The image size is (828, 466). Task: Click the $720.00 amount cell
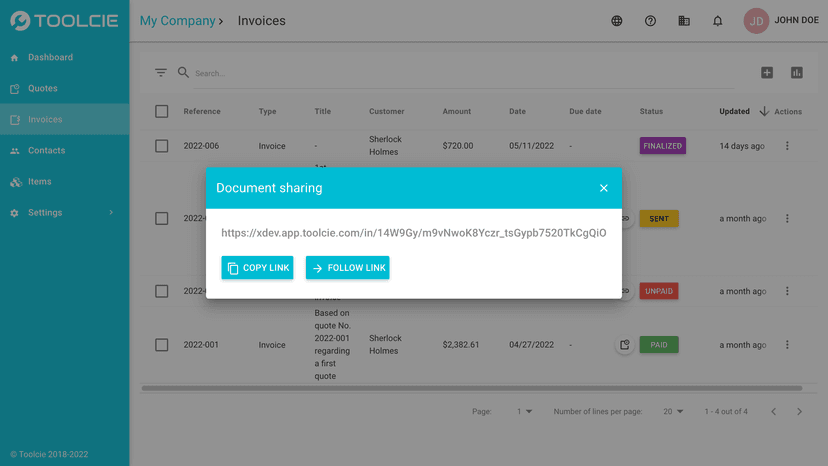pos(458,146)
